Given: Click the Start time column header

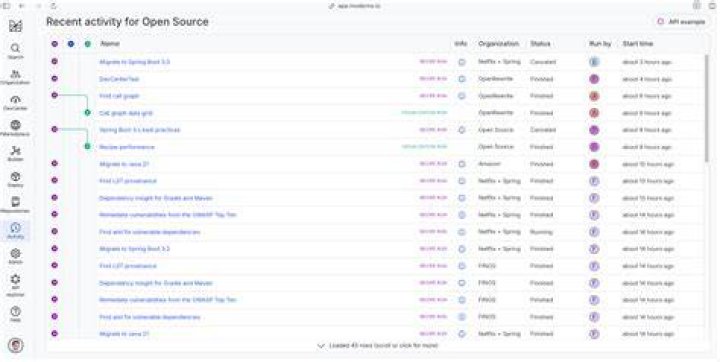Looking at the screenshot, I should click(637, 44).
